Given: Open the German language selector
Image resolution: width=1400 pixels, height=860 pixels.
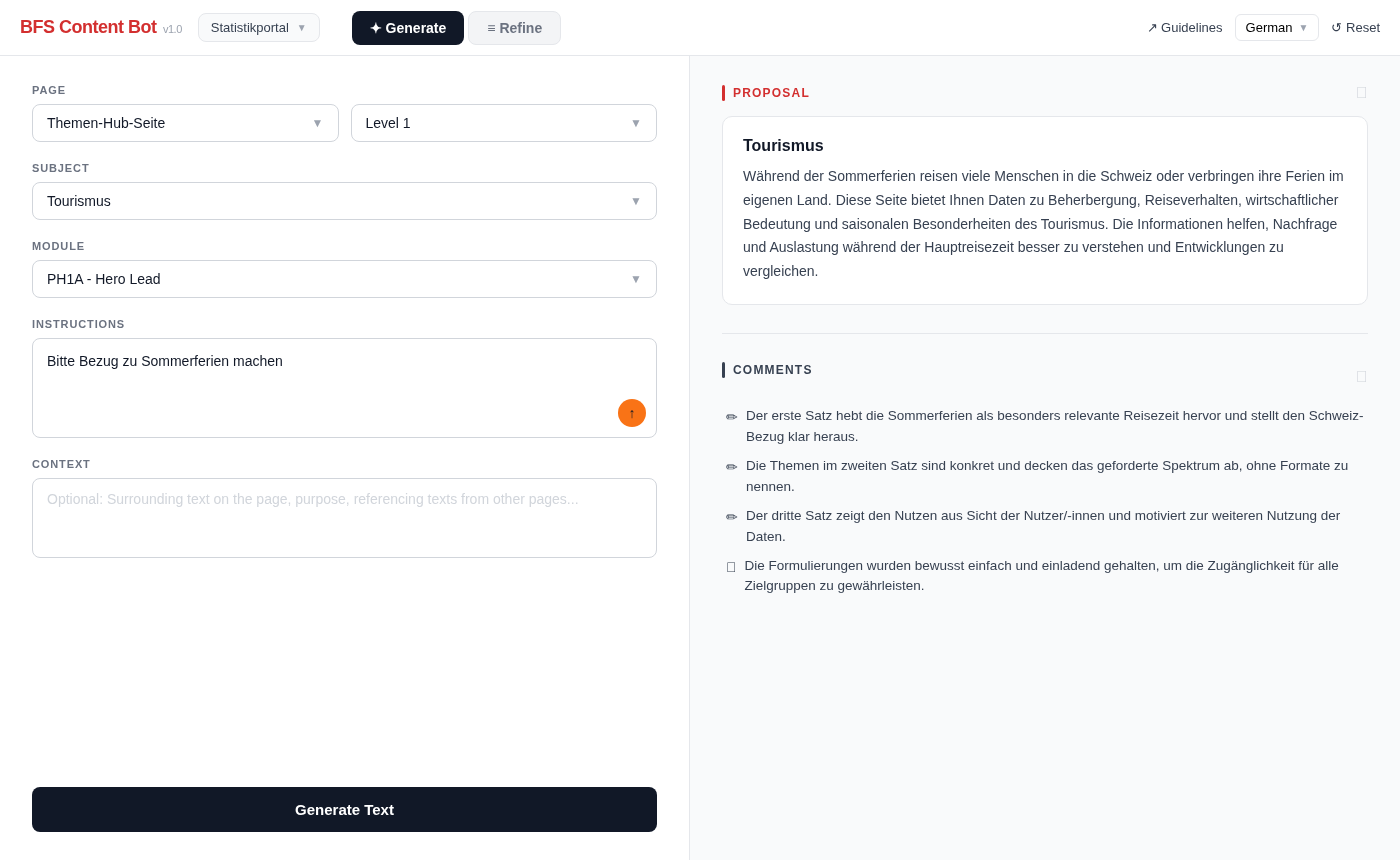Looking at the screenshot, I should click(x=1277, y=27).
